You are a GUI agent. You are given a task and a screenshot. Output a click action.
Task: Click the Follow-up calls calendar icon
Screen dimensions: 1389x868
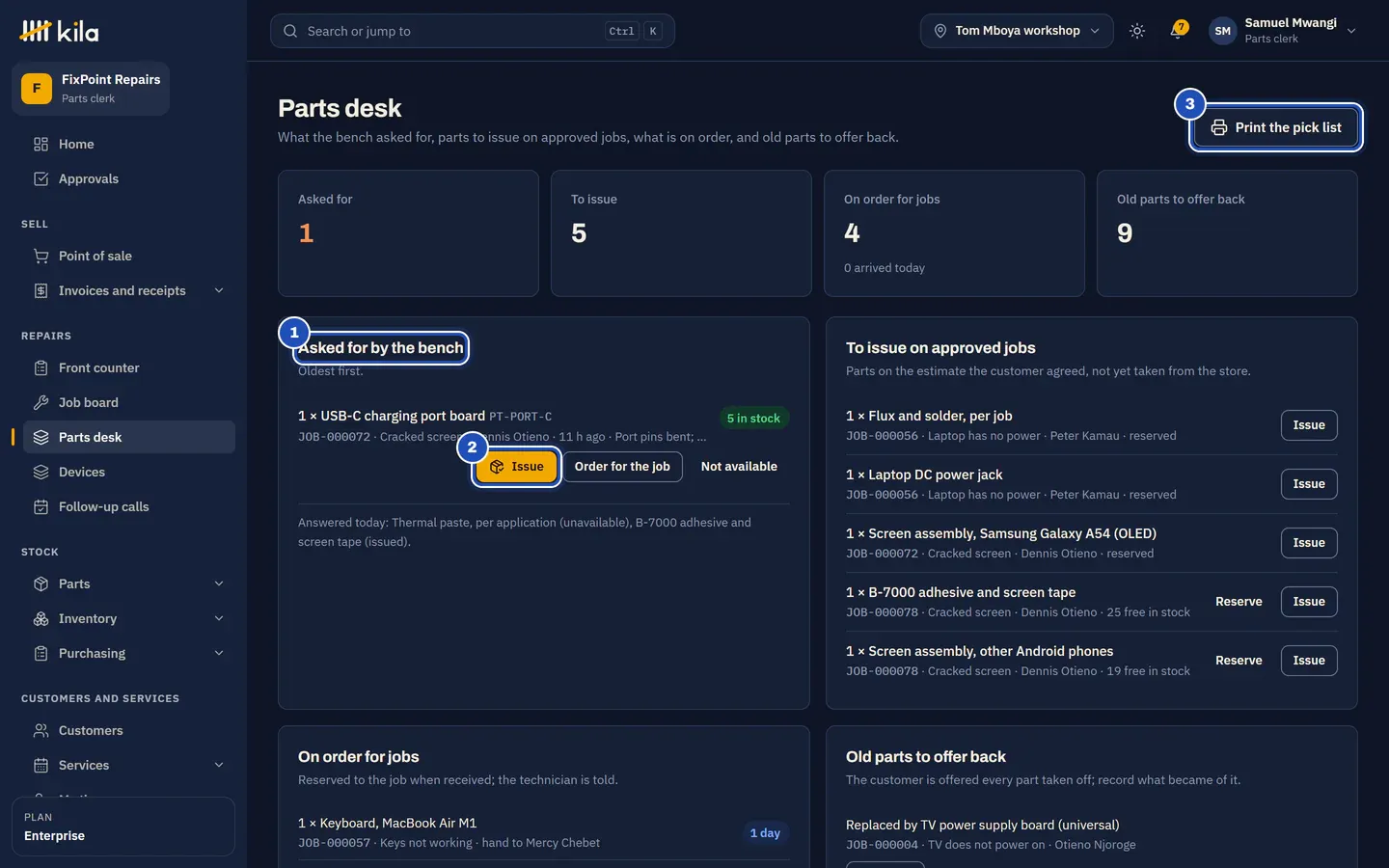[41, 506]
